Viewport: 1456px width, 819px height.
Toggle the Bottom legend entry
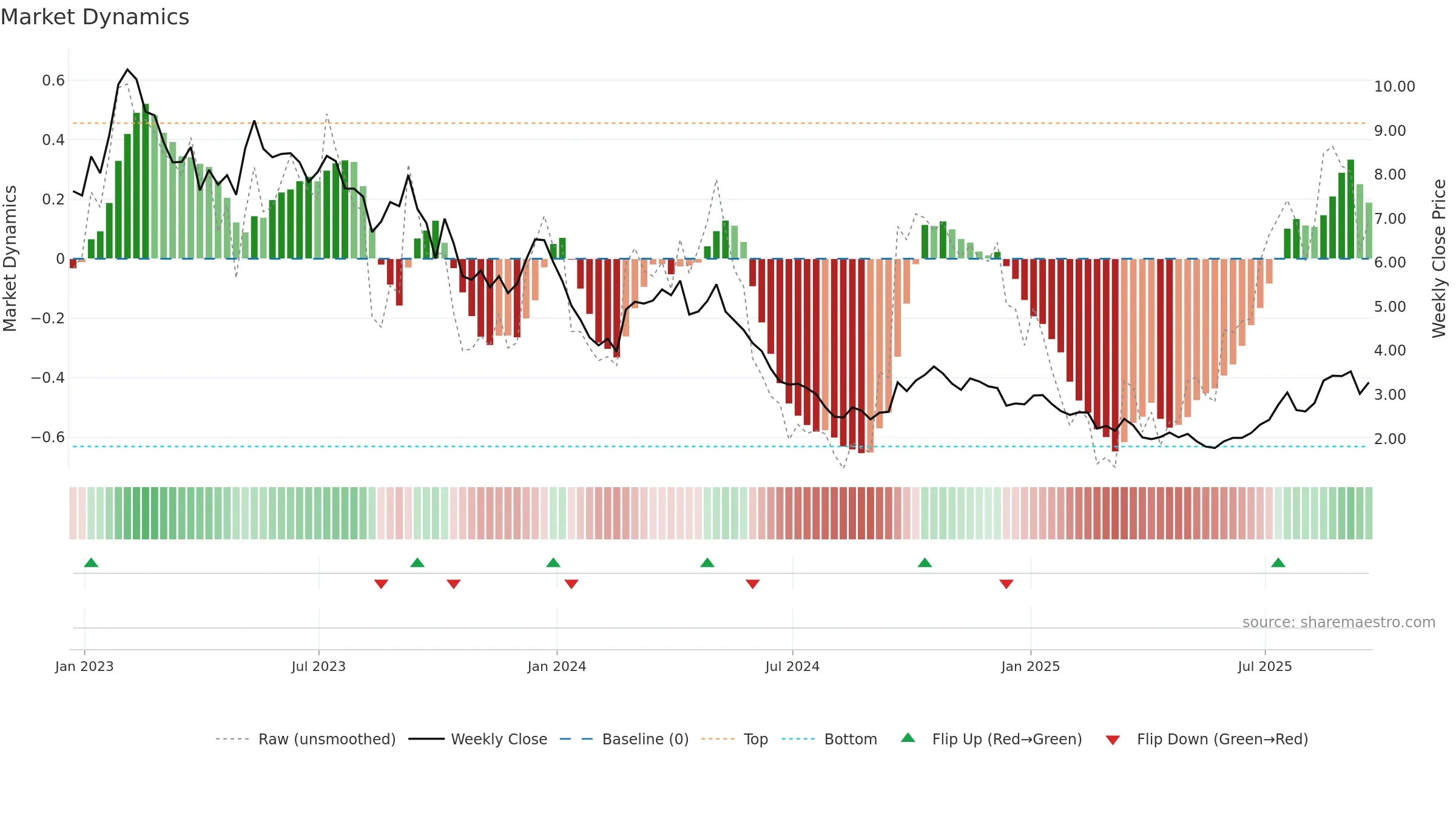tap(829, 739)
